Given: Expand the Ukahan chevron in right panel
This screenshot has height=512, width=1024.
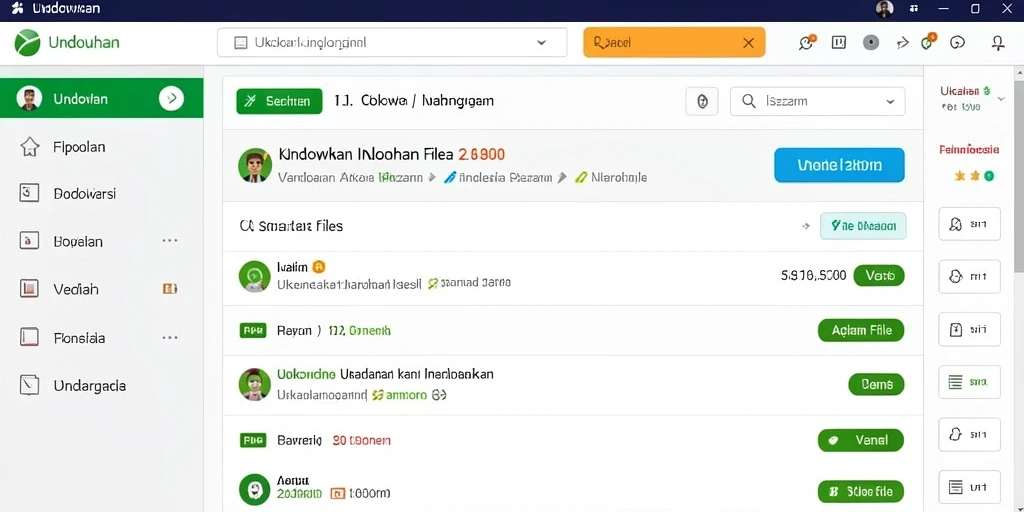Looking at the screenshot, I should tap(1001, 98).
